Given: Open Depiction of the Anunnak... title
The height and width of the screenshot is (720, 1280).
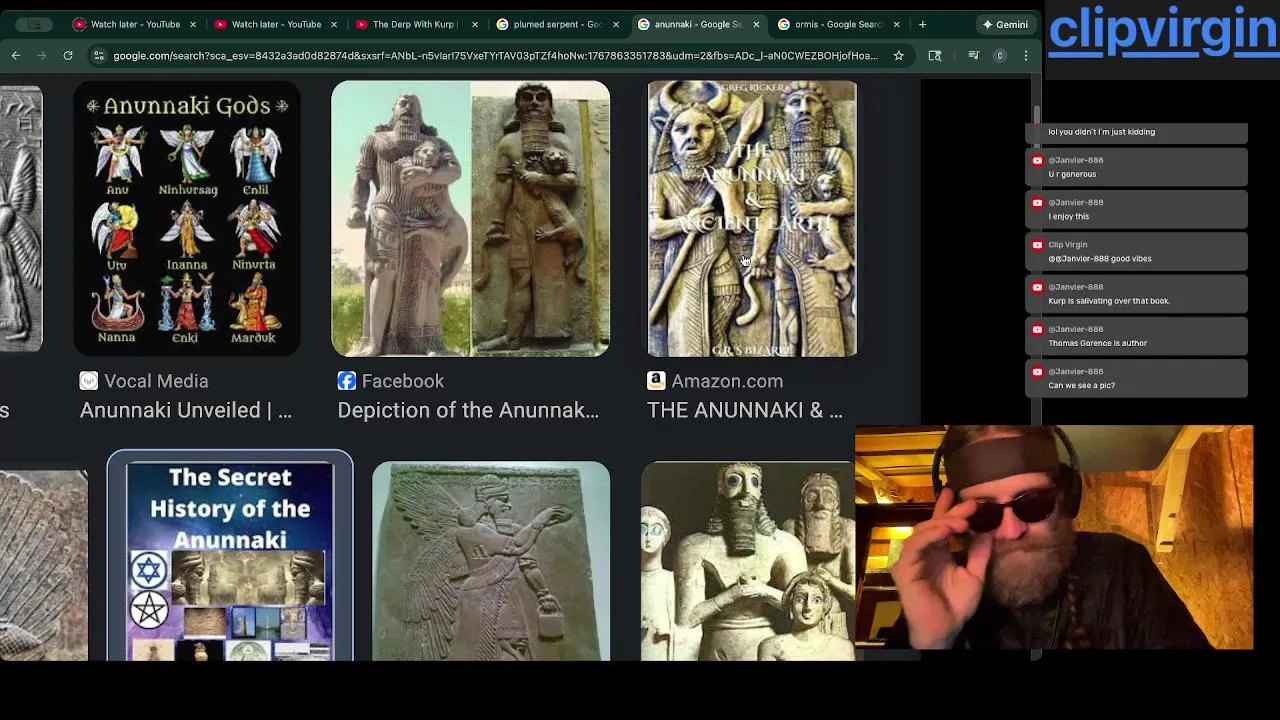Looking at the screenshot, I should pyautogui.click(x=468, y=410).
